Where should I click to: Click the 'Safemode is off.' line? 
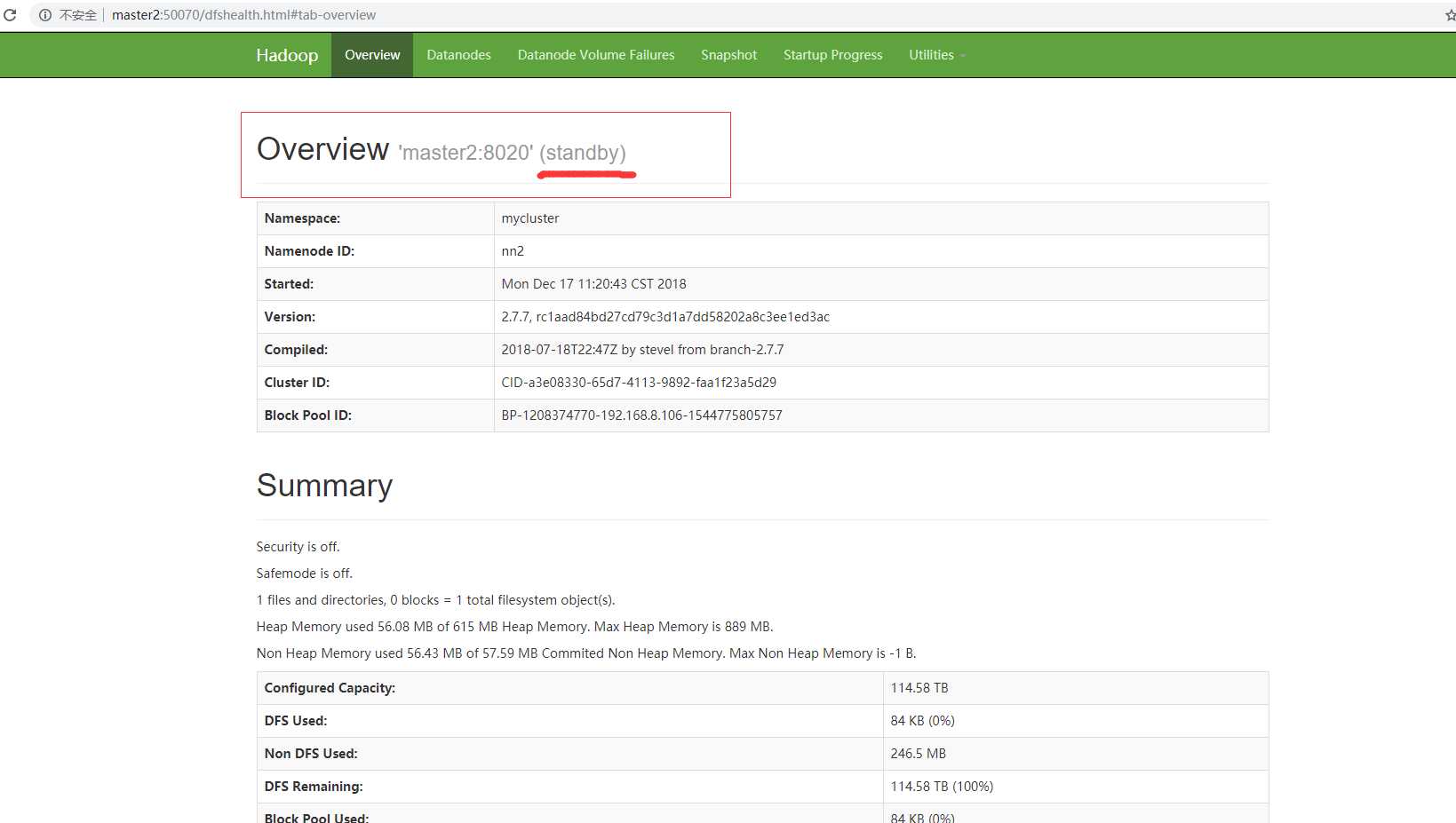304,574
